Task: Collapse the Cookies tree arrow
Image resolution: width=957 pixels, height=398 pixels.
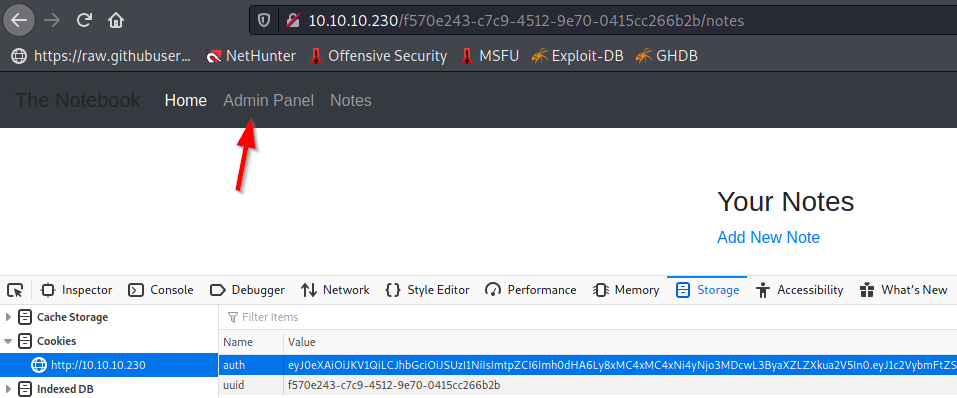Action: click(x=8, y=341)
